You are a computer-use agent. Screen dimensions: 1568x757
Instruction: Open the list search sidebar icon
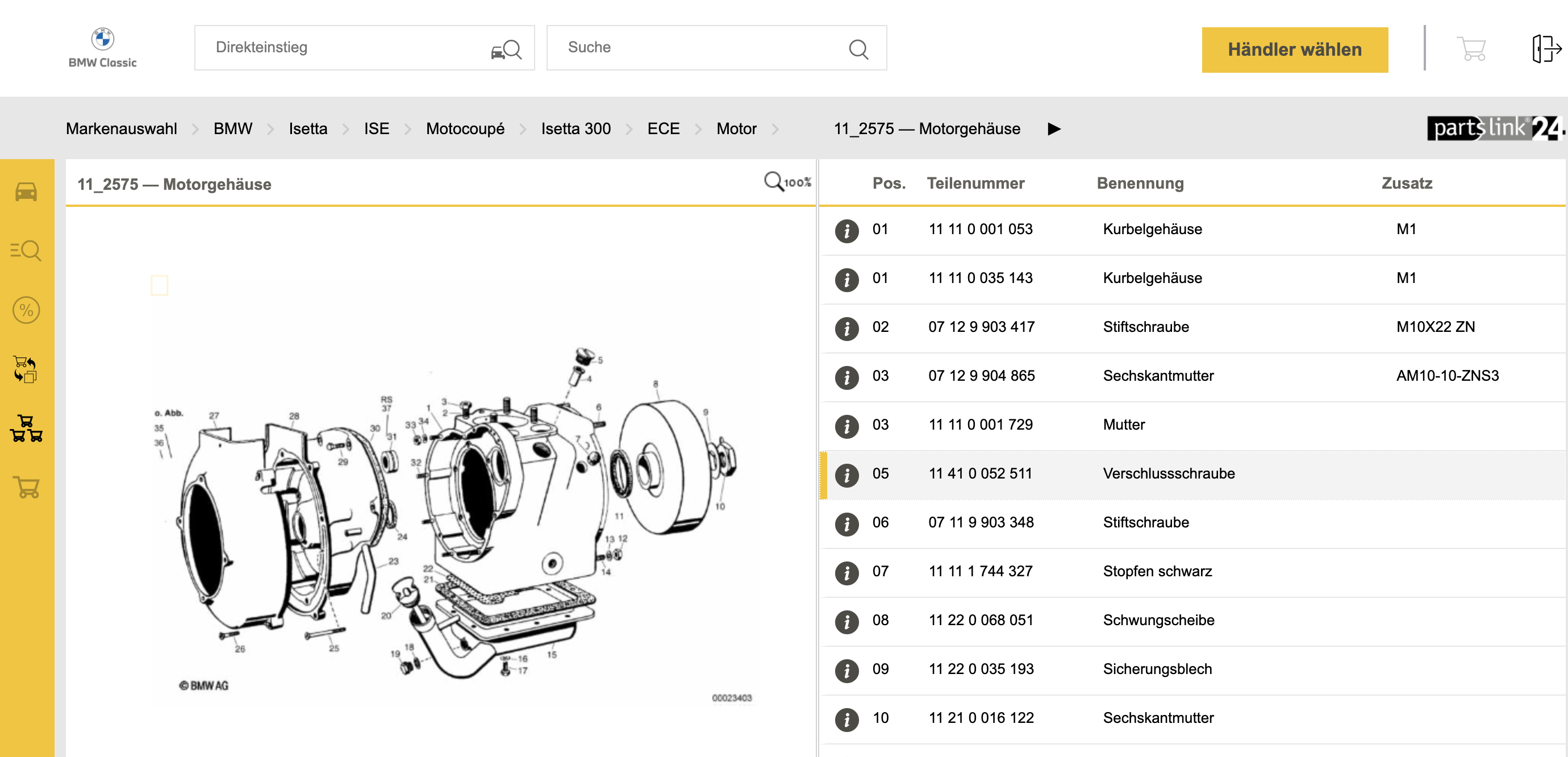coord(26,250)
